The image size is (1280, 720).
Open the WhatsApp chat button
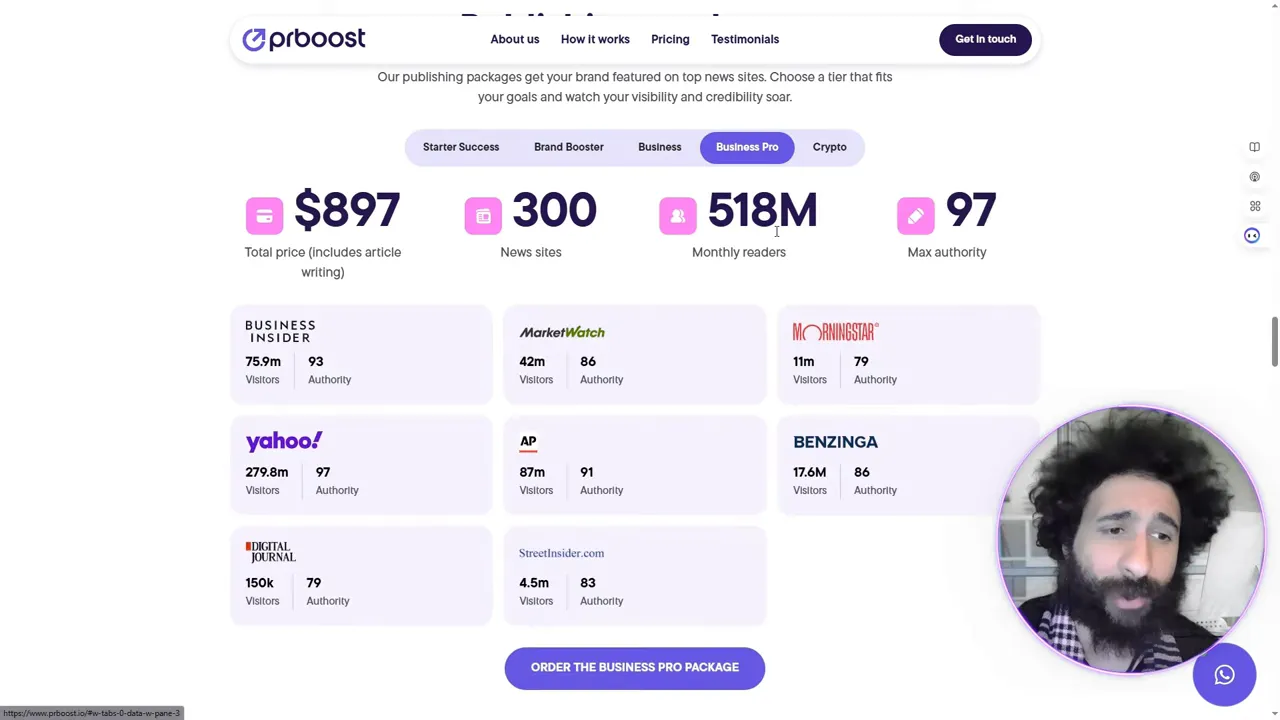click(1224, 675)
